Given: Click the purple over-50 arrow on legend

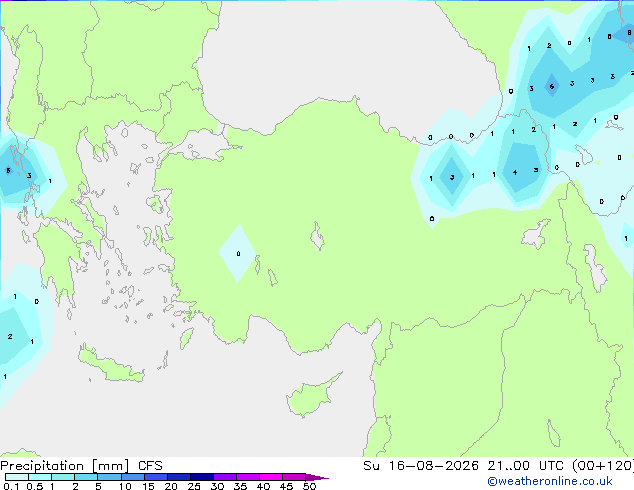Looking at the screenshot, I should point(317,477).
